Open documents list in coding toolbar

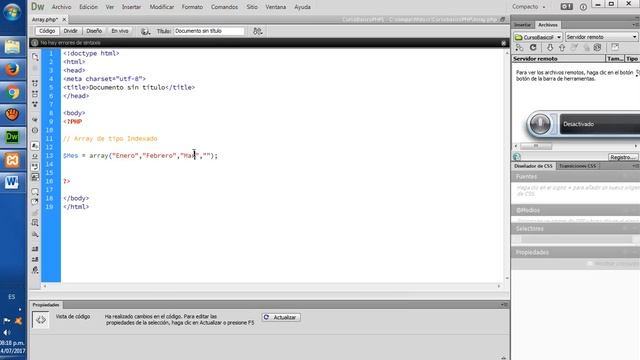click(35, 57)
